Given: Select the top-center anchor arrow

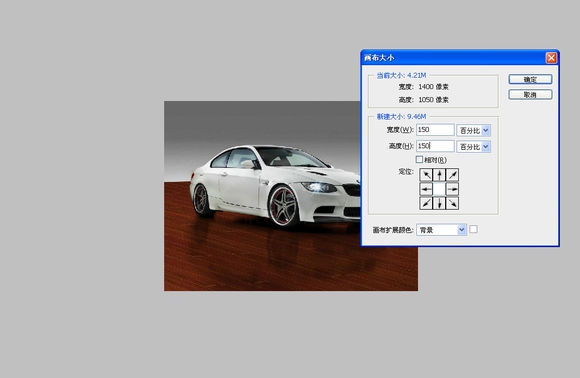Looking at the screenshot, I should [x=439, y=175].
